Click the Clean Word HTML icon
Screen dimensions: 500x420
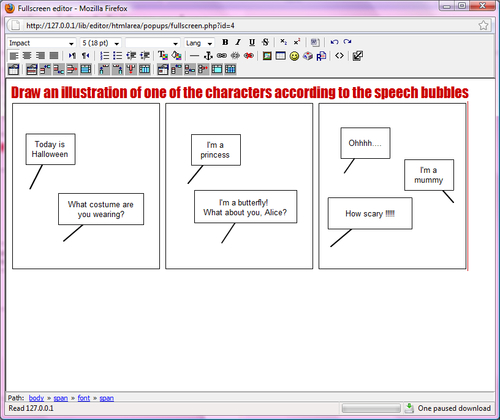(x=315, y=42)
